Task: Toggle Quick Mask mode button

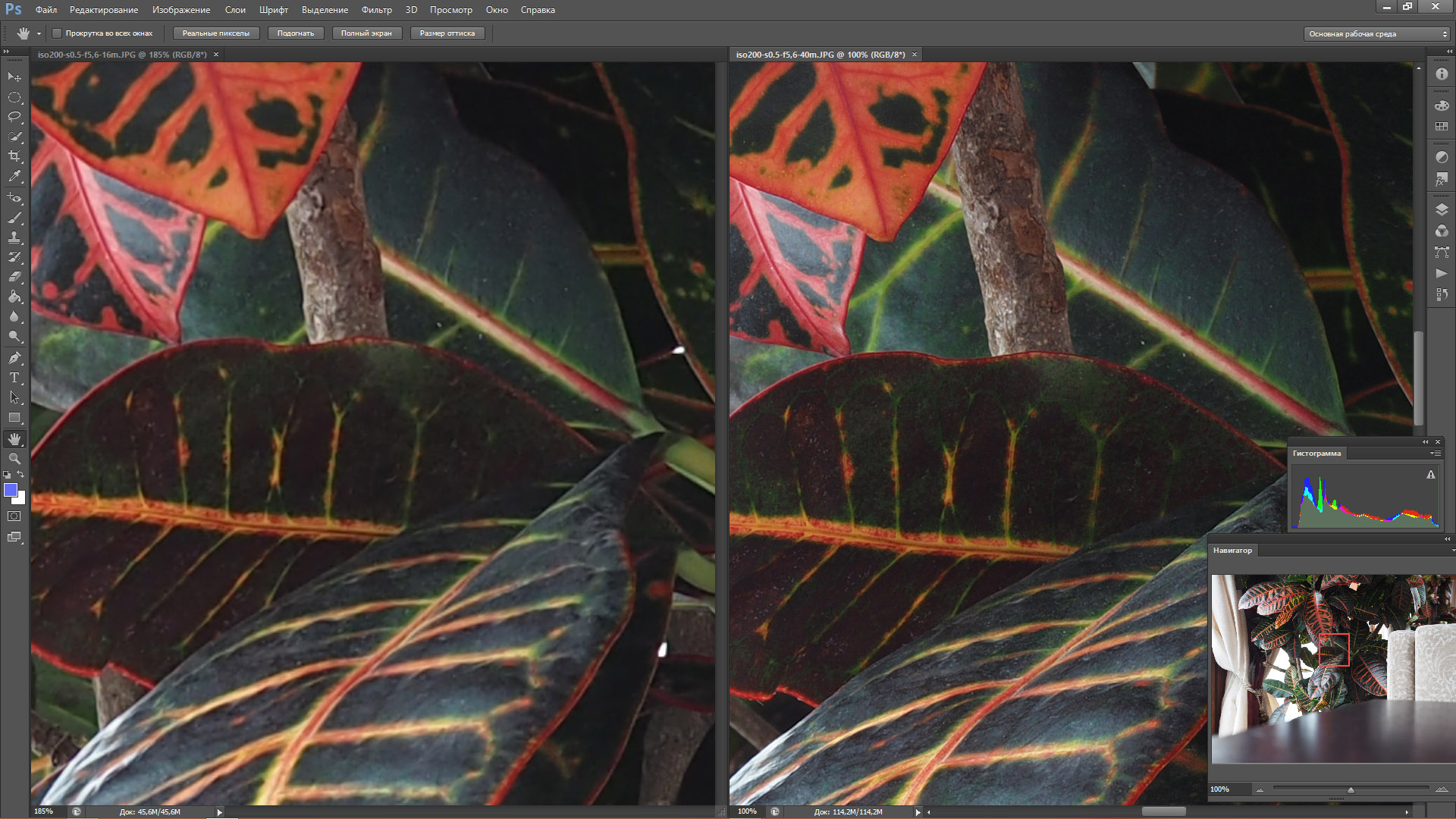Action: click(14, 516)
